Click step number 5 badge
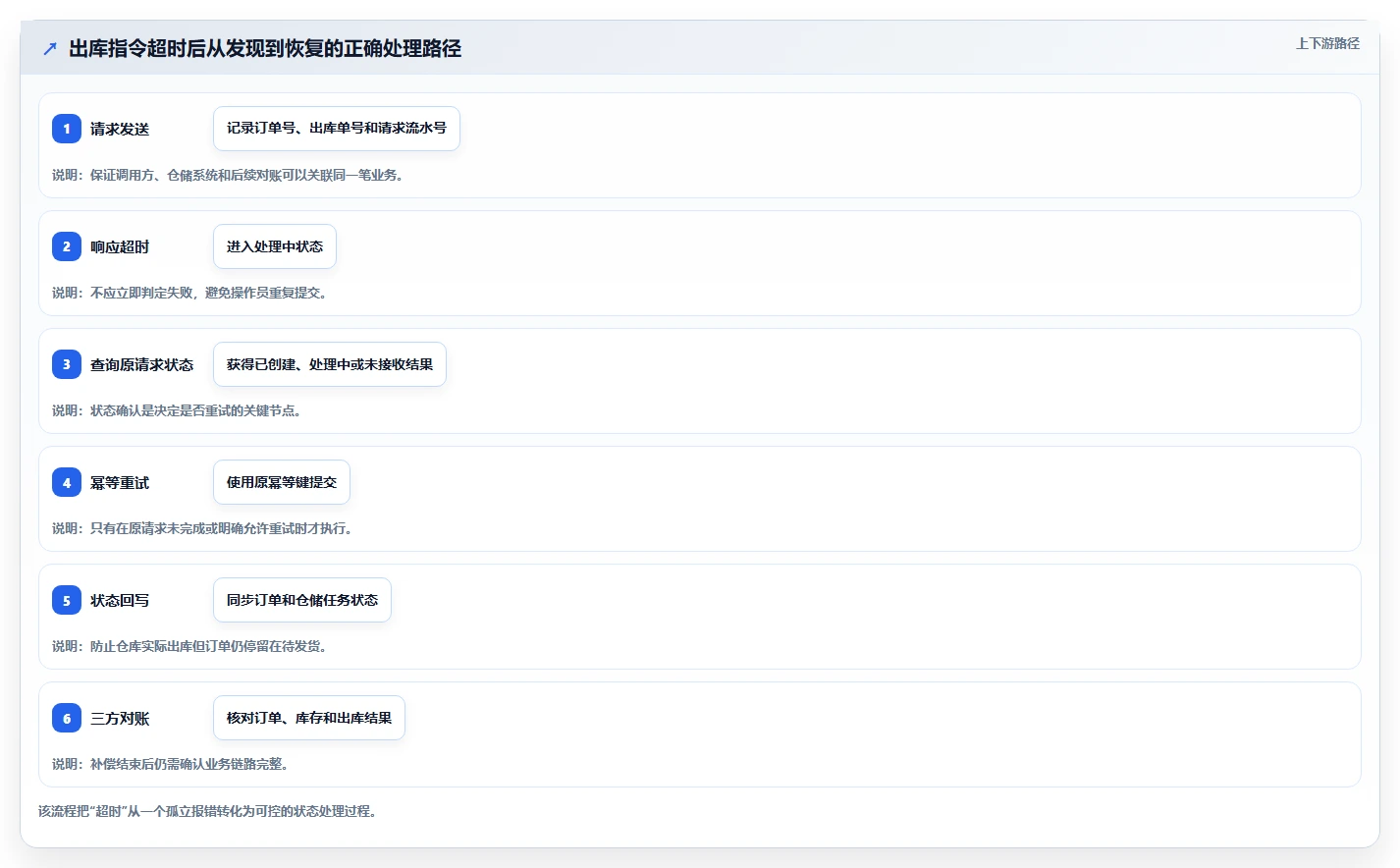The height and width of the screenshot is (868, 1400). click(x=67, y=600)
